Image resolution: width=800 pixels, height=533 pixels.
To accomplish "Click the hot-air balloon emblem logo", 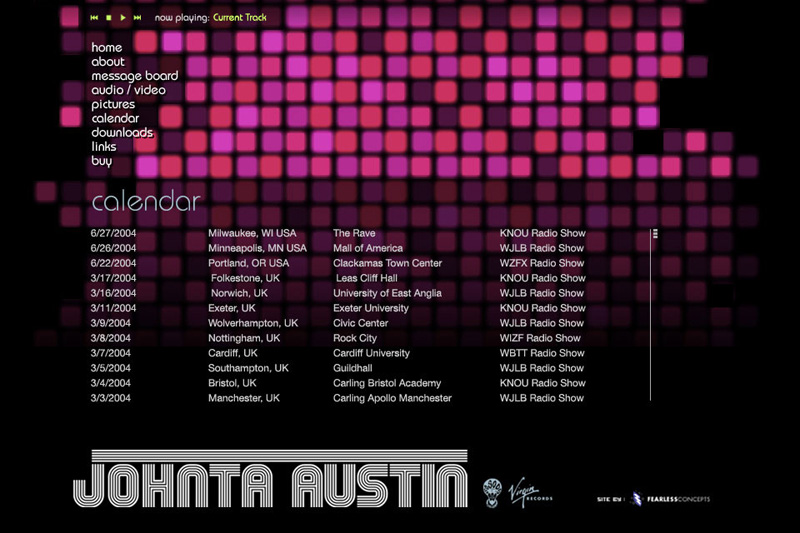I will [493, 491].
